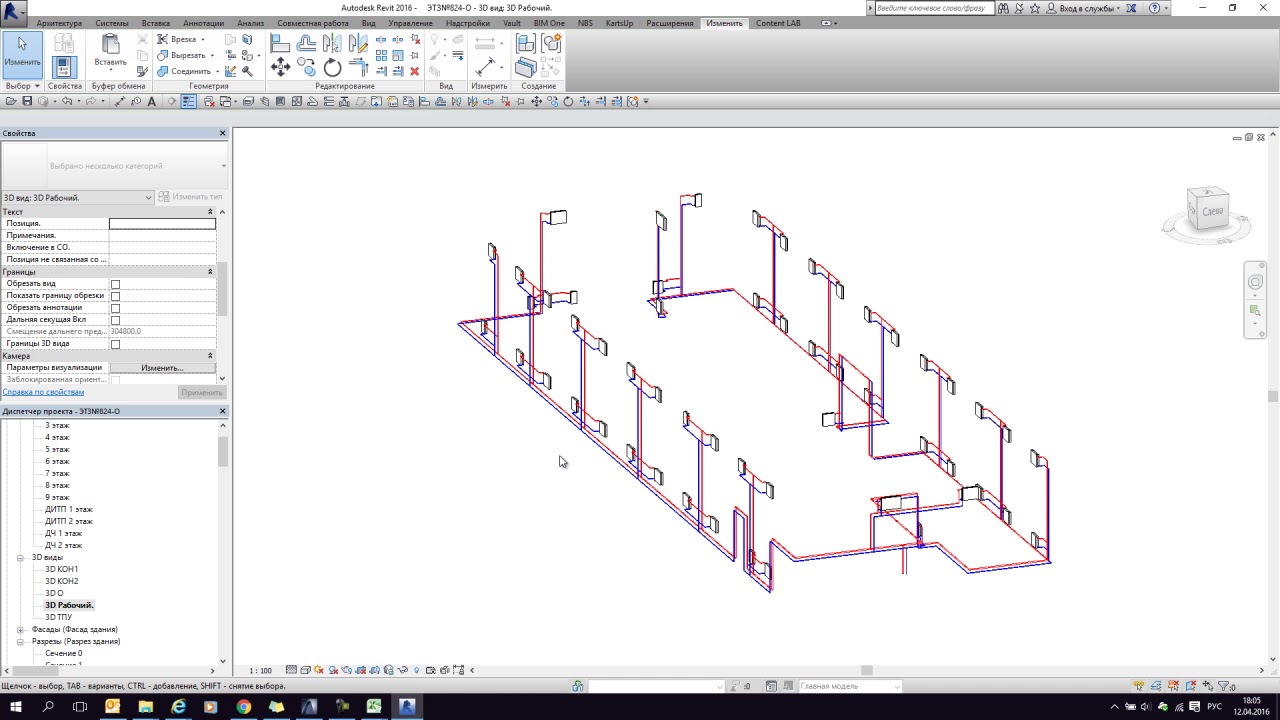Collapse the 3D виды tree node
This screenshot has height=720, width=1280.
pyautogui.click(x=20, y=557)
